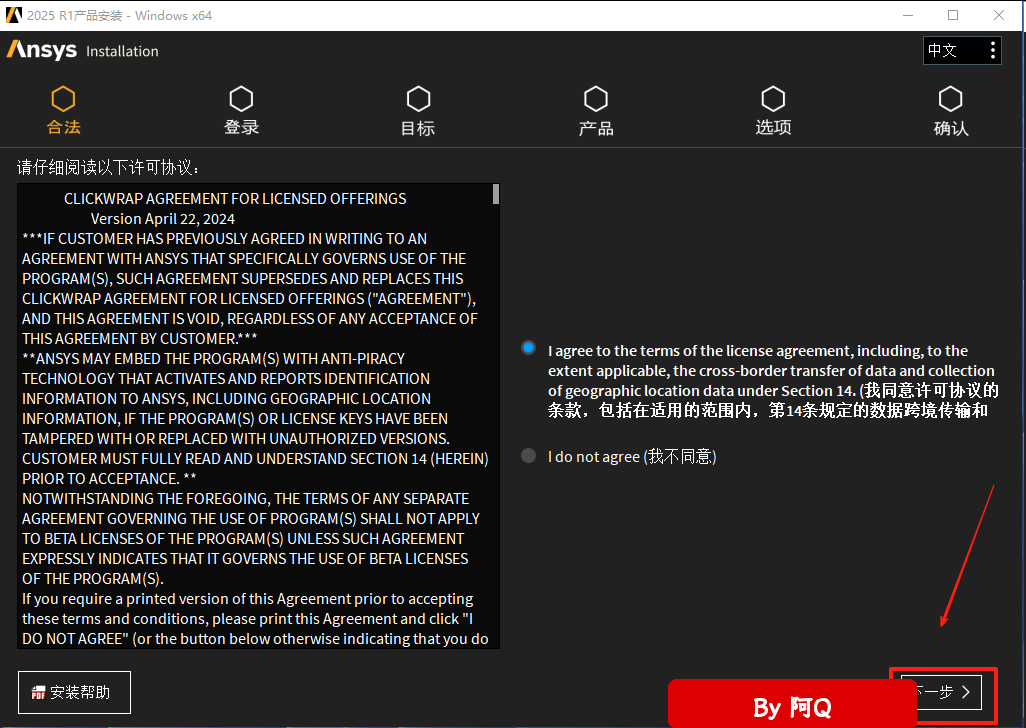Open the three-dot menu beside 中文
Viewport: 1026px width, 728px height.
(993, 50)
